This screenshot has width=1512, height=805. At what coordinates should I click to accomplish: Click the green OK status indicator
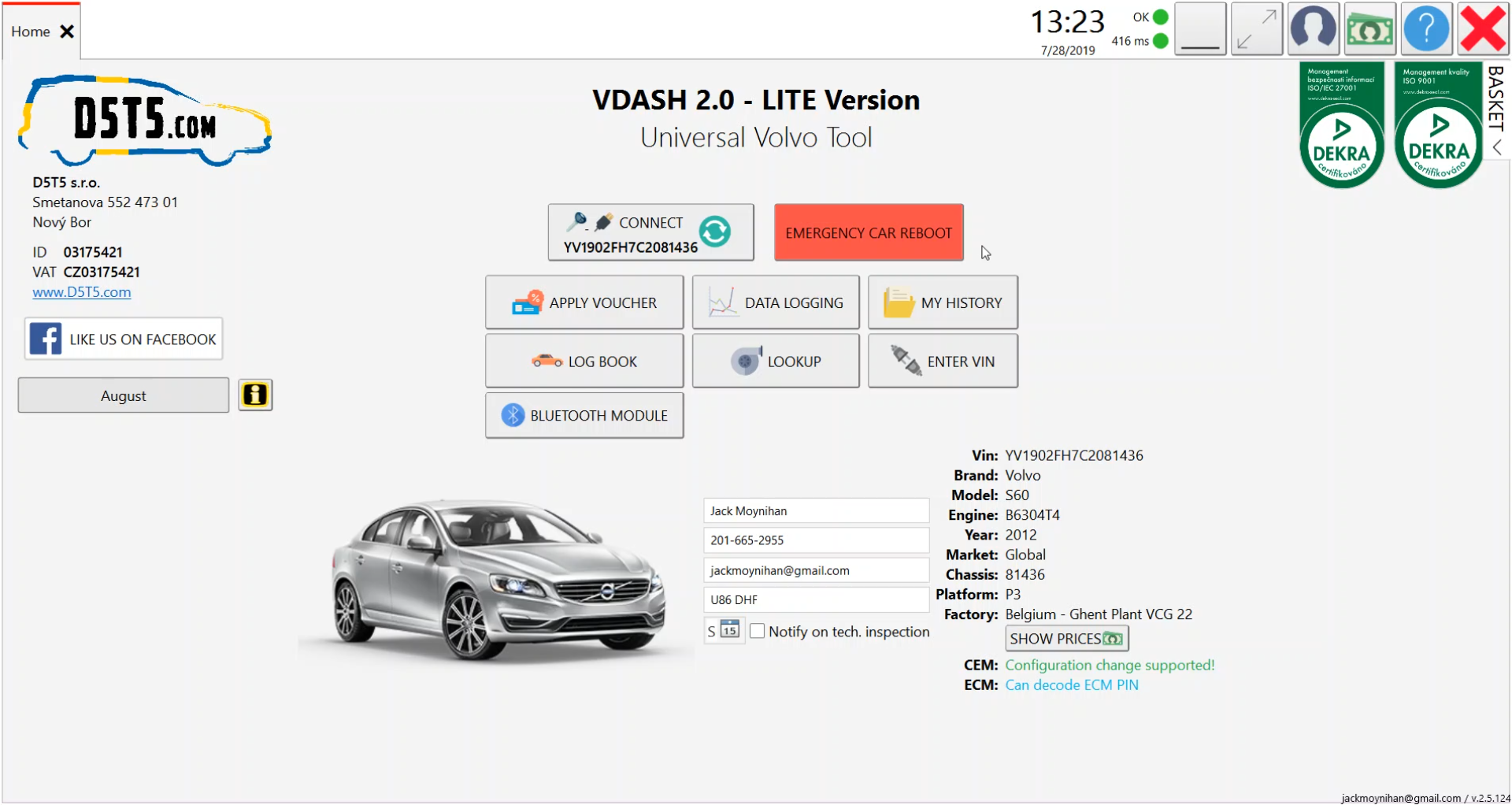pos(1161,17)
